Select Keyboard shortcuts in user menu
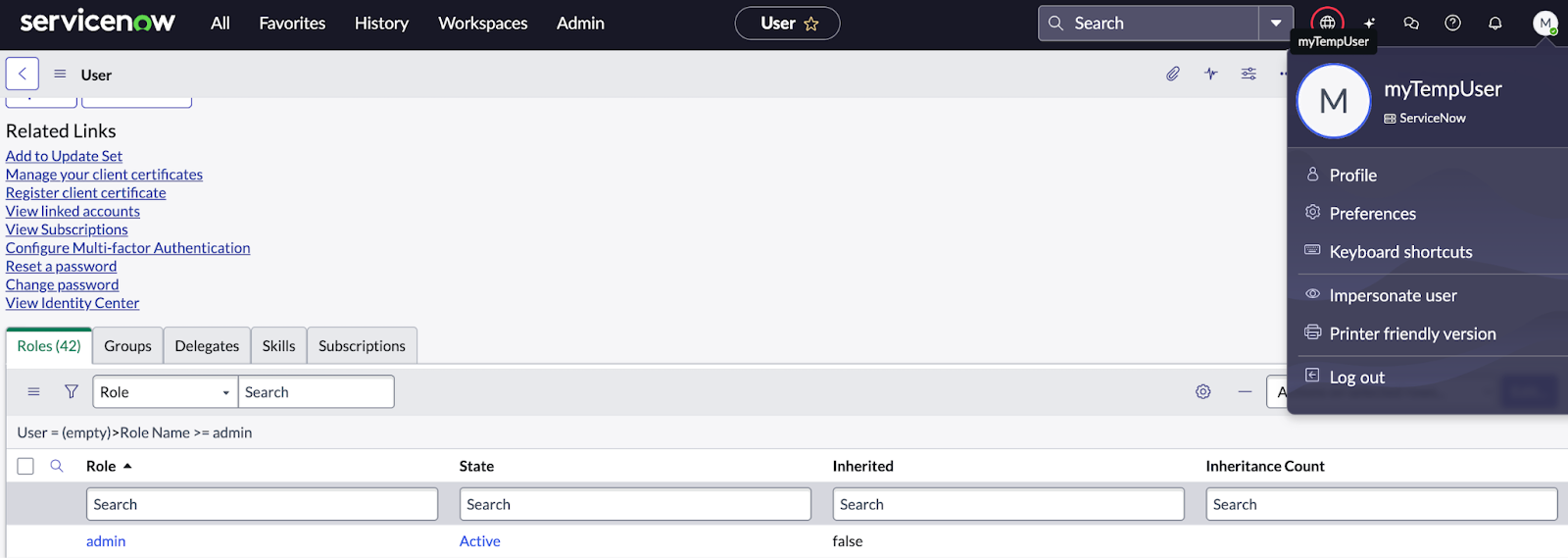This screenshot has width=1568, height=558. [1400, 251]
